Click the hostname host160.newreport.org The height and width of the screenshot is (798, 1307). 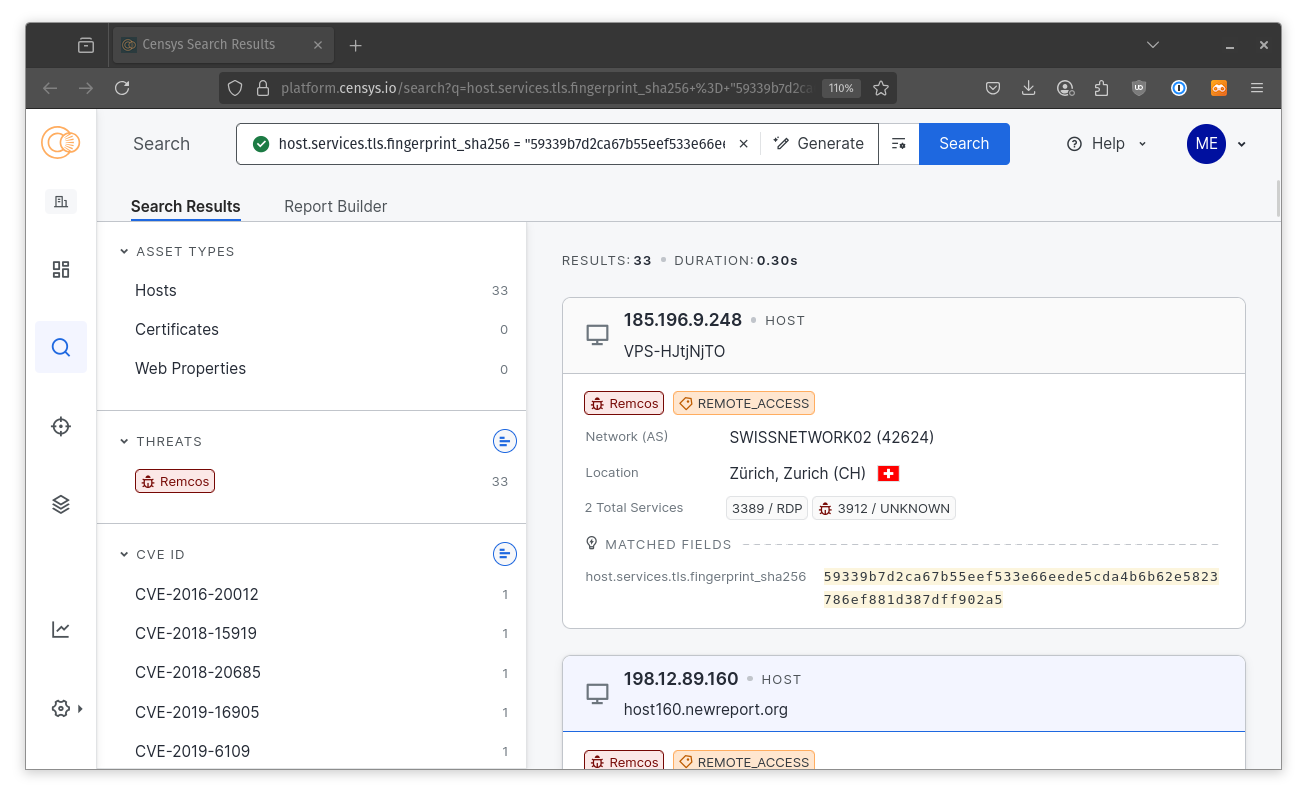click(x=706, y=709)
